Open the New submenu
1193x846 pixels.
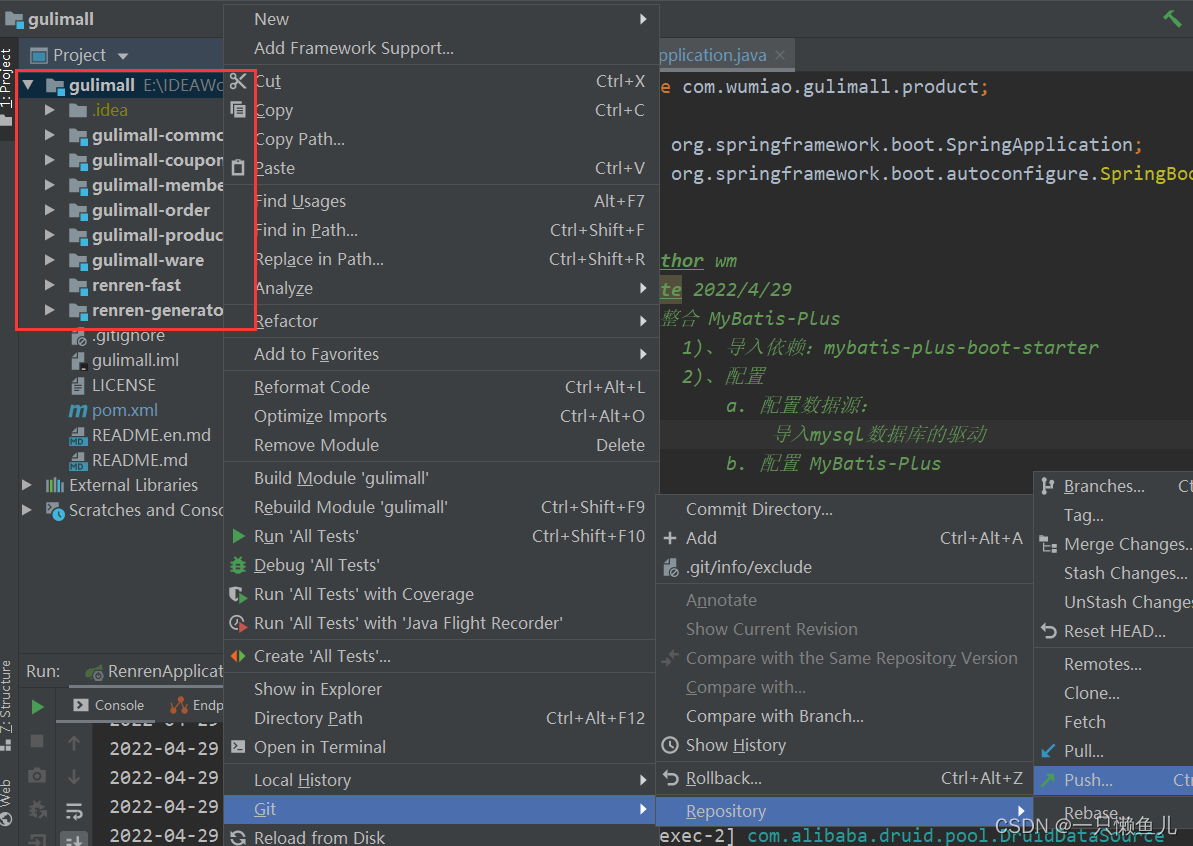point(441,19)
